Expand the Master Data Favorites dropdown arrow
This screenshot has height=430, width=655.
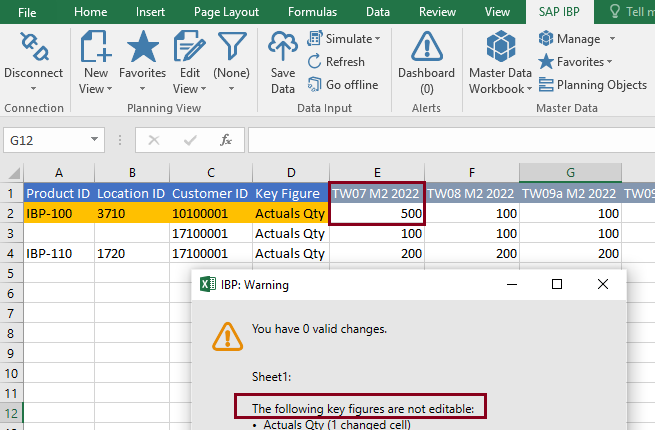coord(609,62)
